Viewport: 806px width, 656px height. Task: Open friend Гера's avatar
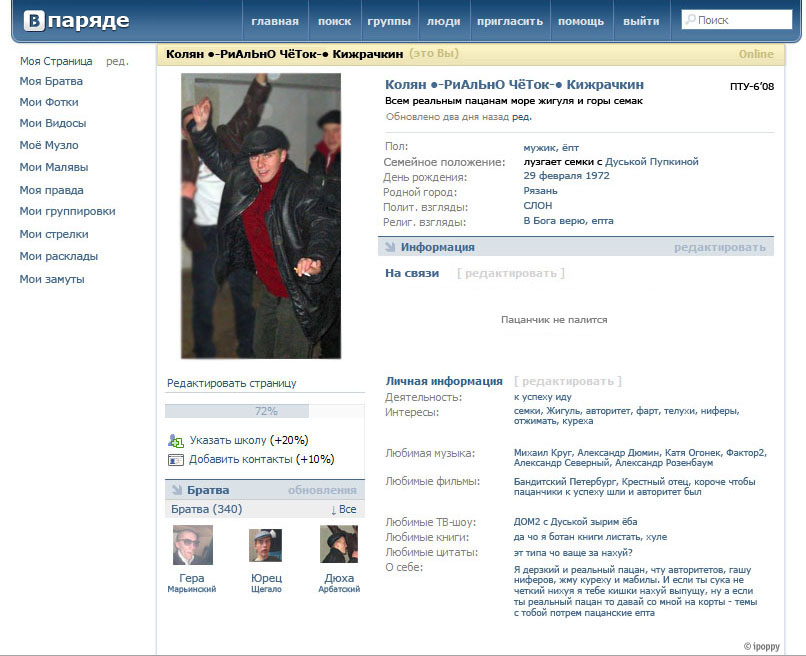[x=192, y=545]
